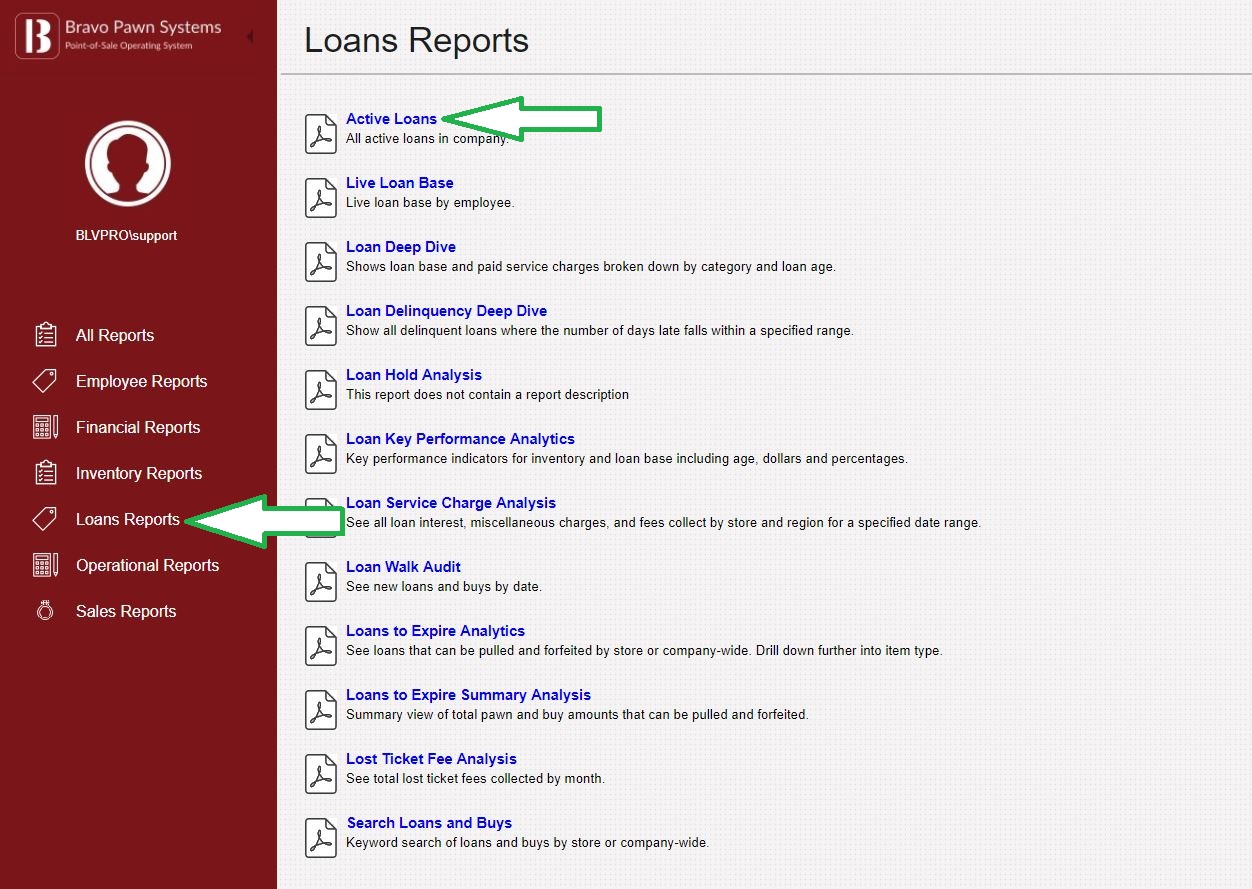
Task: Open the Active Loans report link
Action: pos(391,119)
